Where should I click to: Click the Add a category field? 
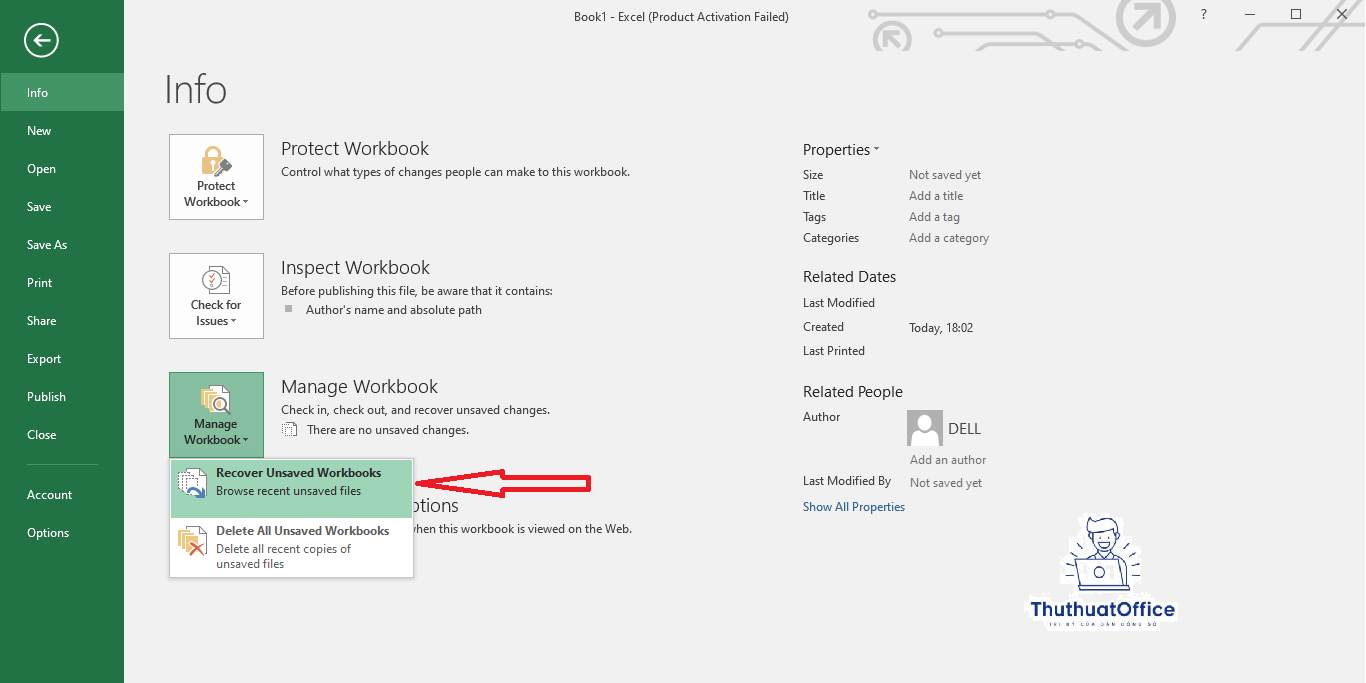coord(949,238)
